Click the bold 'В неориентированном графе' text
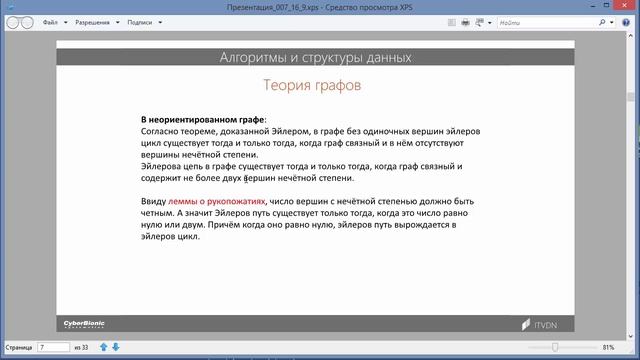This screenshot has height=360, width=640. point(202,120)
